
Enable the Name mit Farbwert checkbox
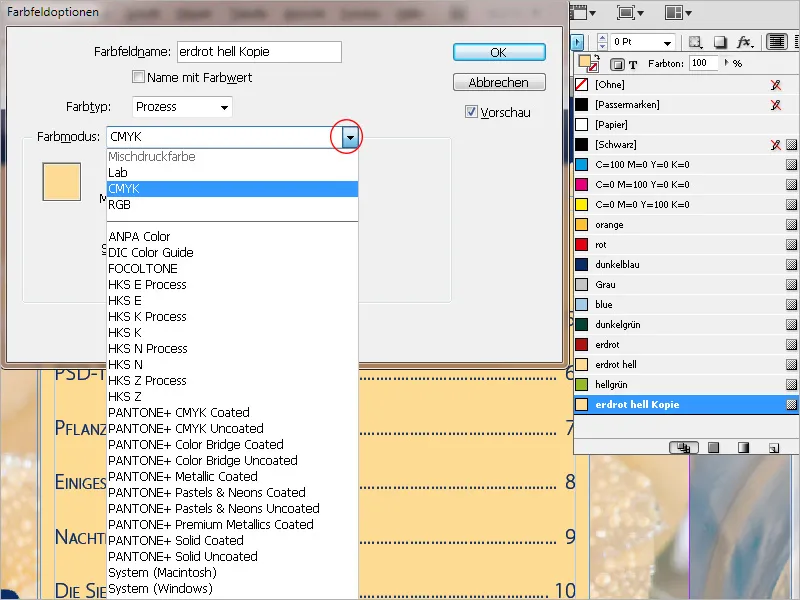point(139,76)
